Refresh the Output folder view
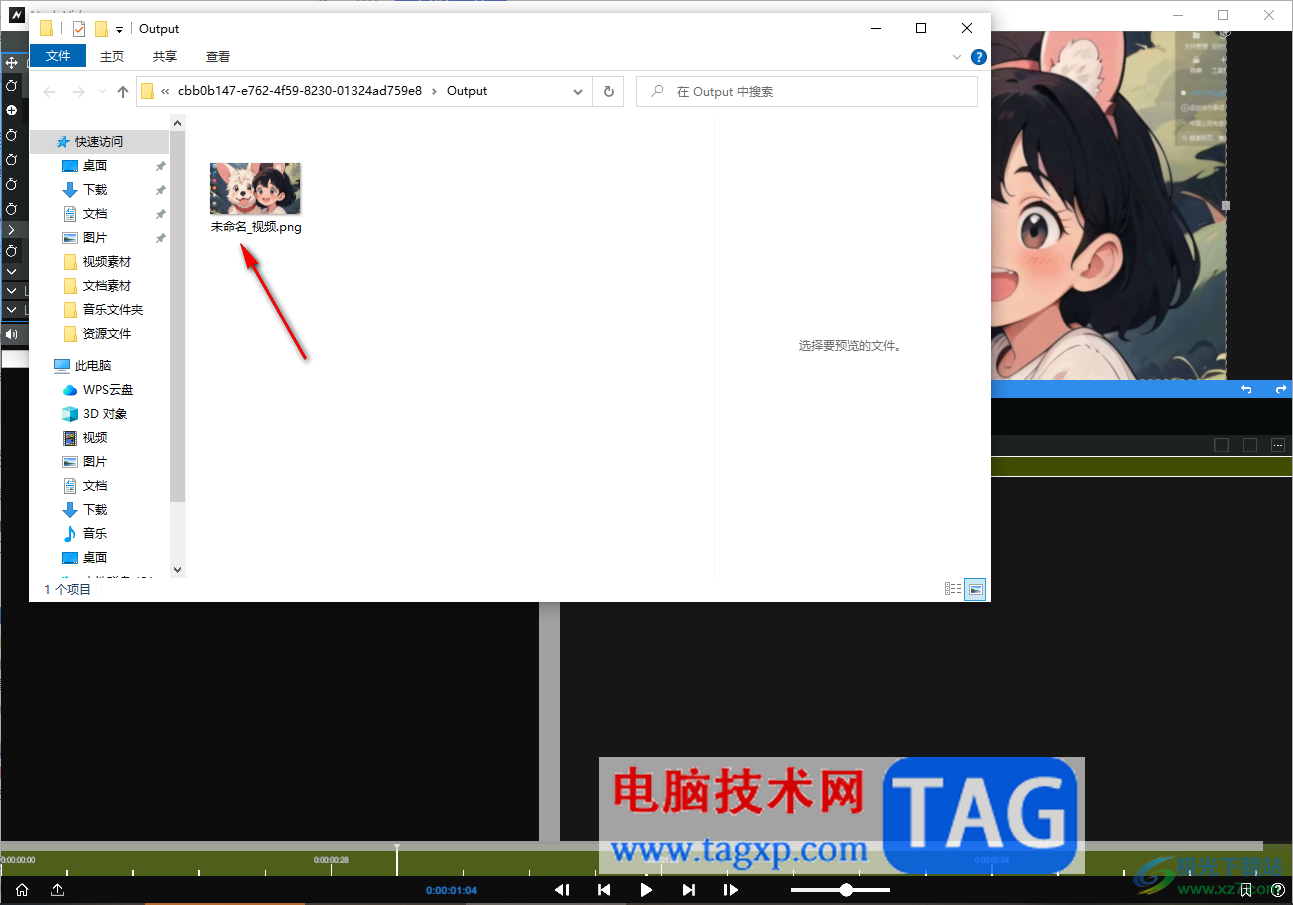This screenshot has height=905, width=1293. pos(609,91)
